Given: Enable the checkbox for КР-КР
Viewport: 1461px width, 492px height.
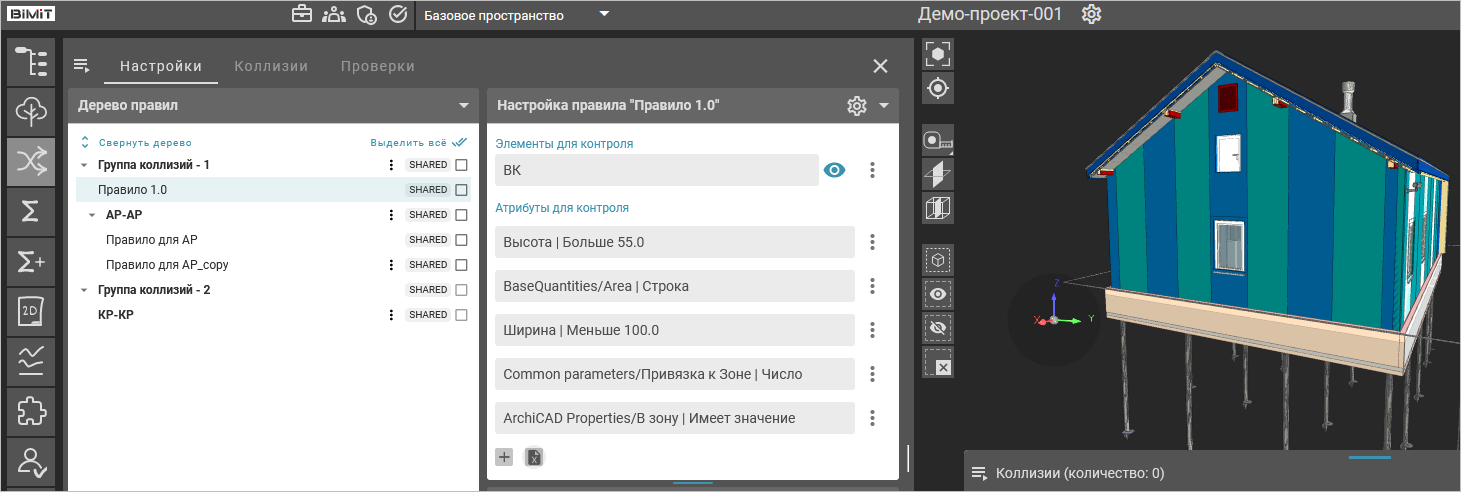Looking at the screenshot, I should click(461, 315).
